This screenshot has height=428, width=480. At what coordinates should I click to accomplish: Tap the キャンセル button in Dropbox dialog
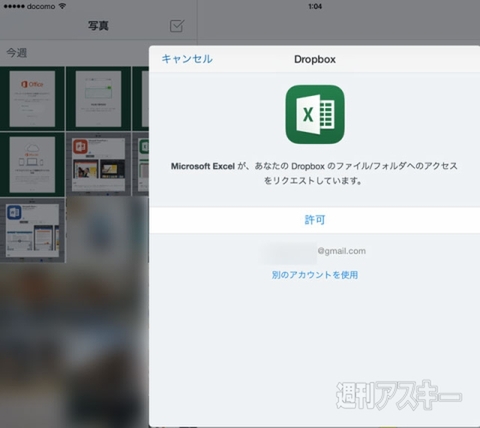[x=187, y=59]
